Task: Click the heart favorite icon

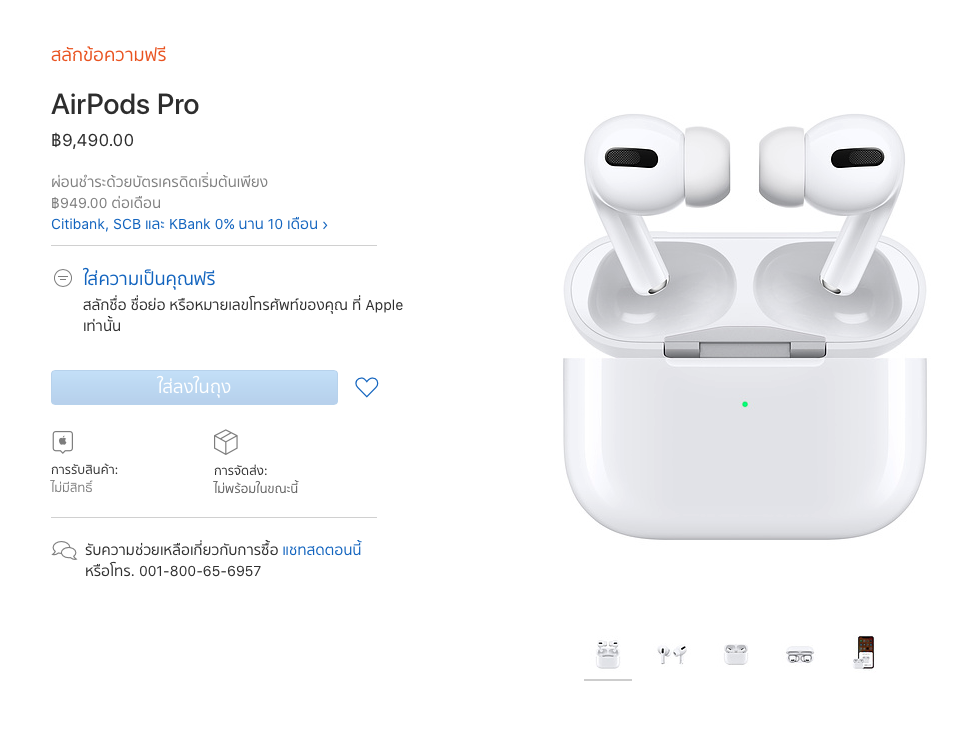Action: 366,387
